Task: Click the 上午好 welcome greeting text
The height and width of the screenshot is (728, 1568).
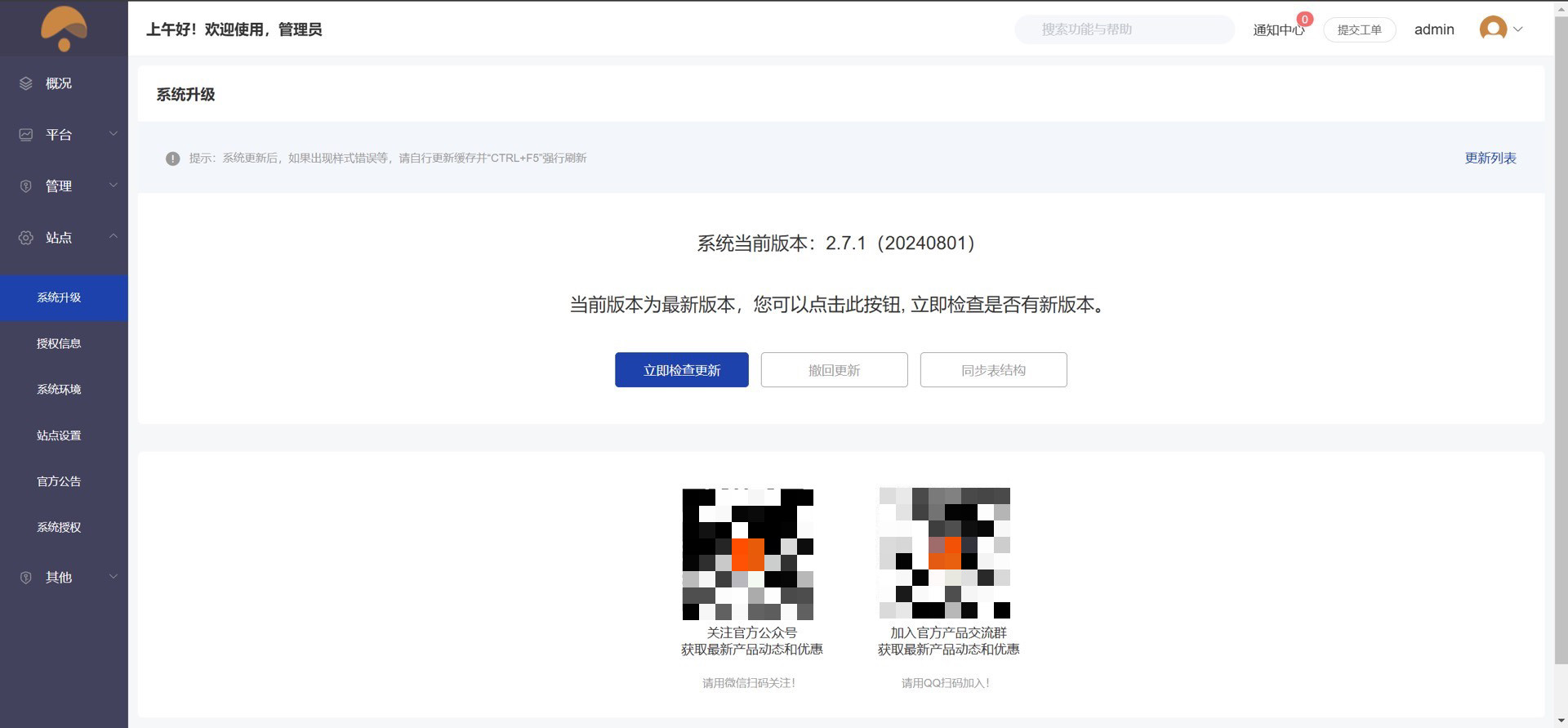Action: (234, 29)
